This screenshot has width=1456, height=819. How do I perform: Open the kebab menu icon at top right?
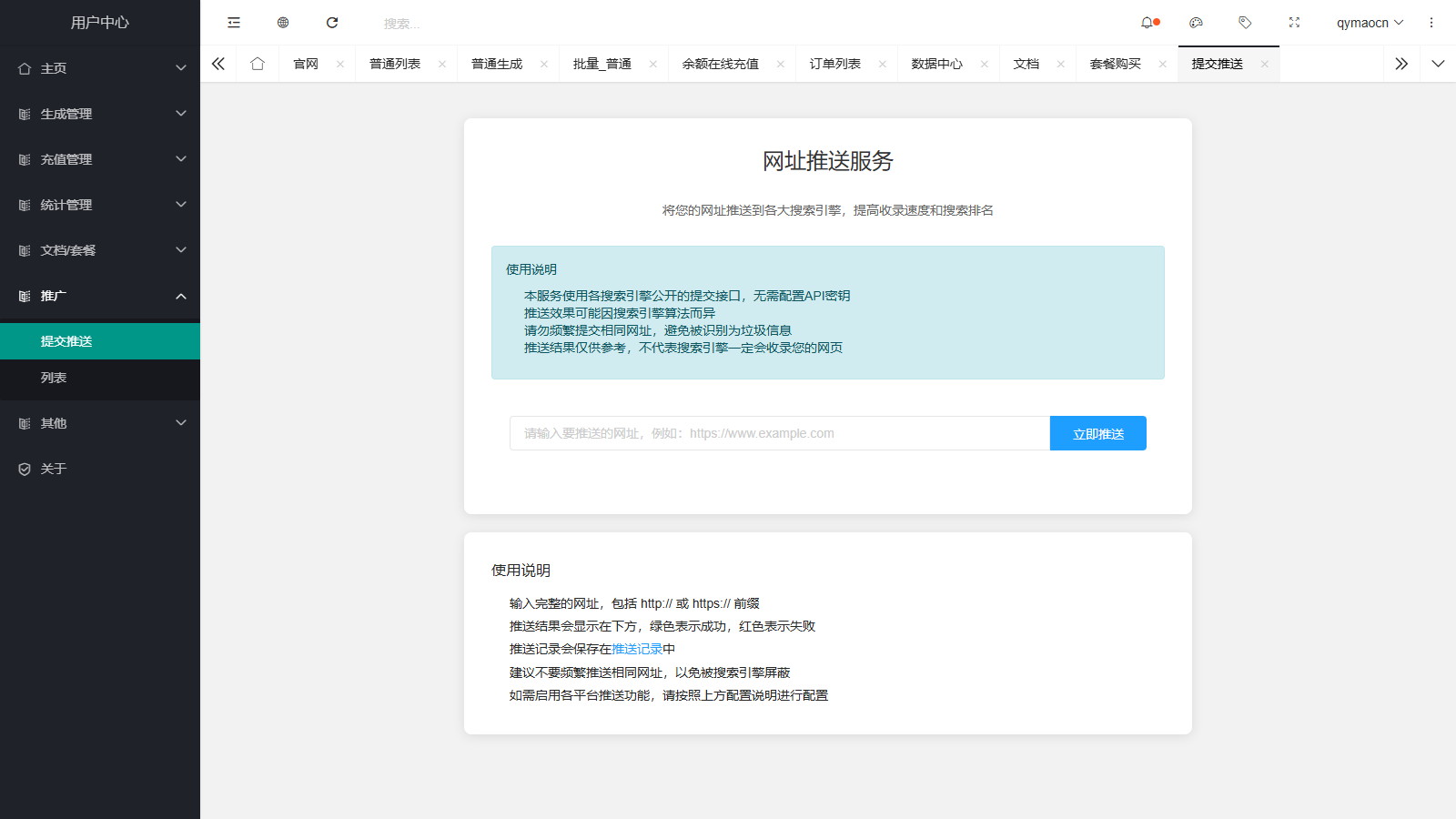tap(1431, 22)
